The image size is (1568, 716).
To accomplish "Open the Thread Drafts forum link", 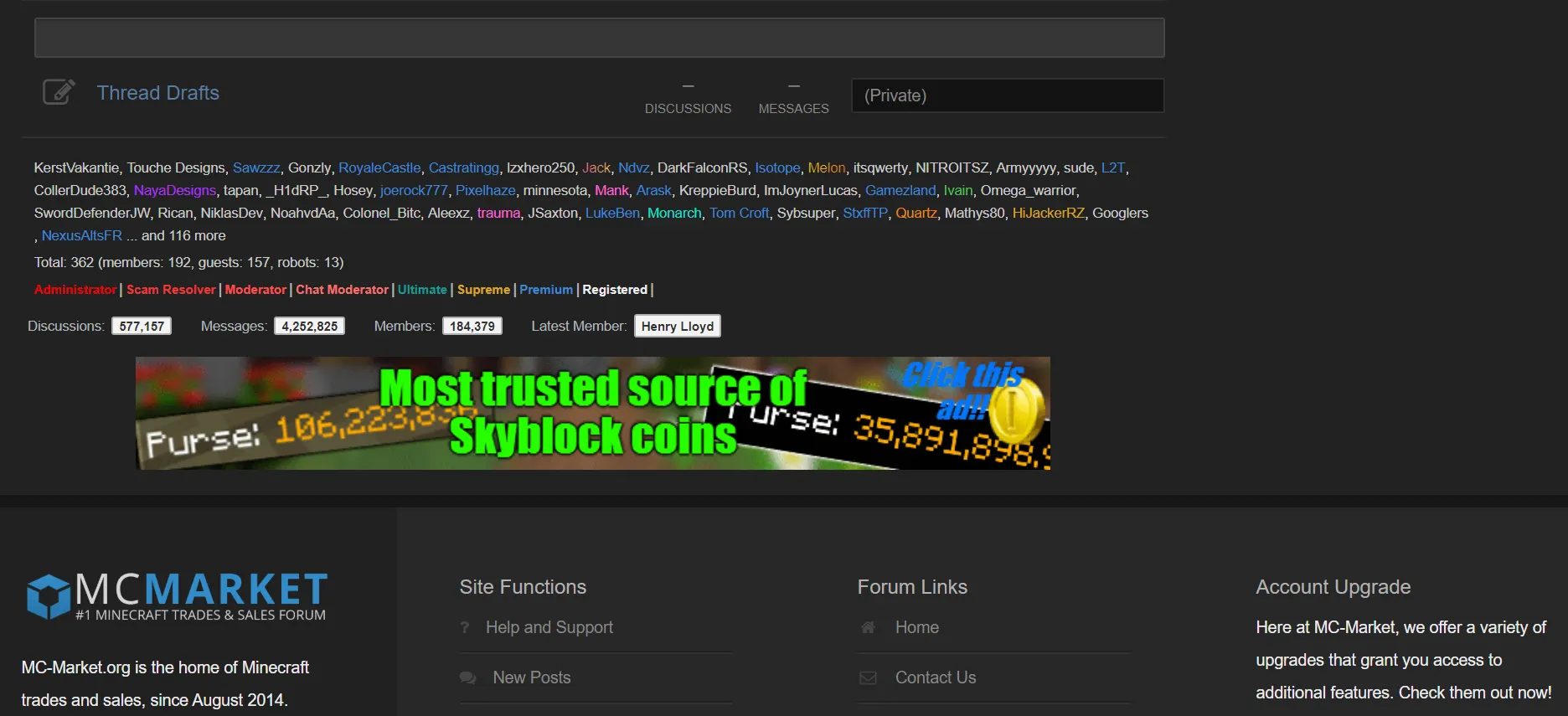I will click(x=158, y=93).
